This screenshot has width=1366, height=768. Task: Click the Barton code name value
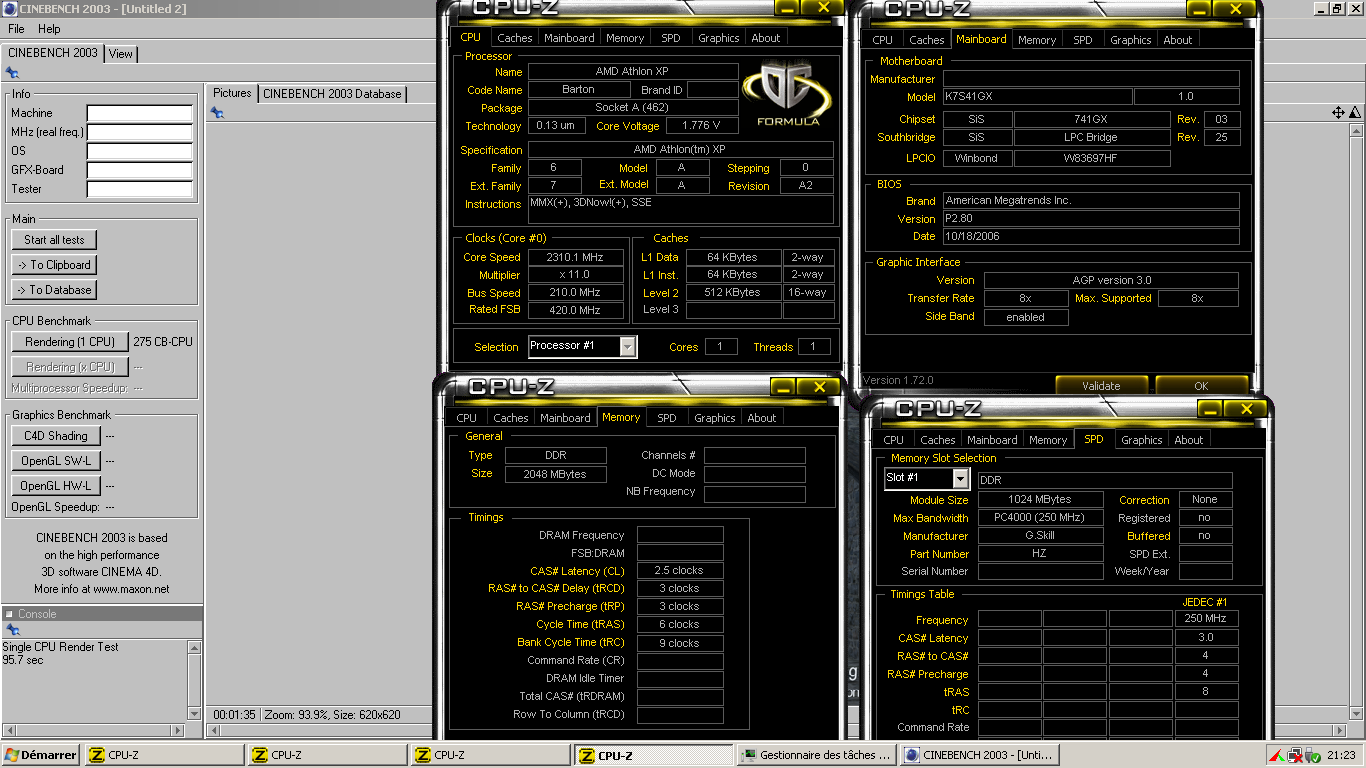578,90
